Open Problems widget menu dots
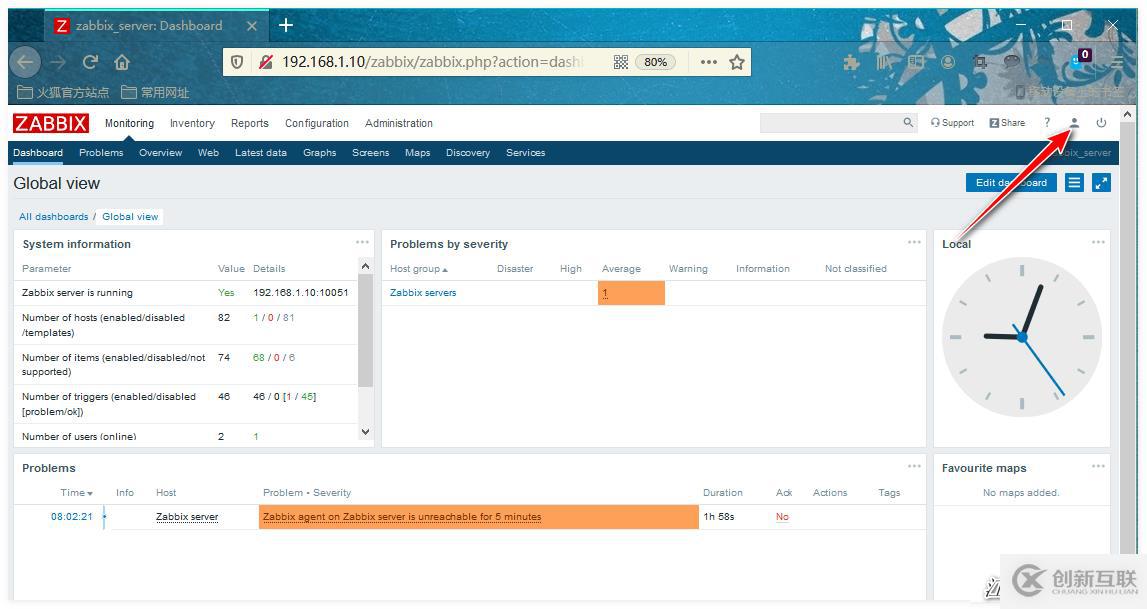 click(x=914, y=466)
